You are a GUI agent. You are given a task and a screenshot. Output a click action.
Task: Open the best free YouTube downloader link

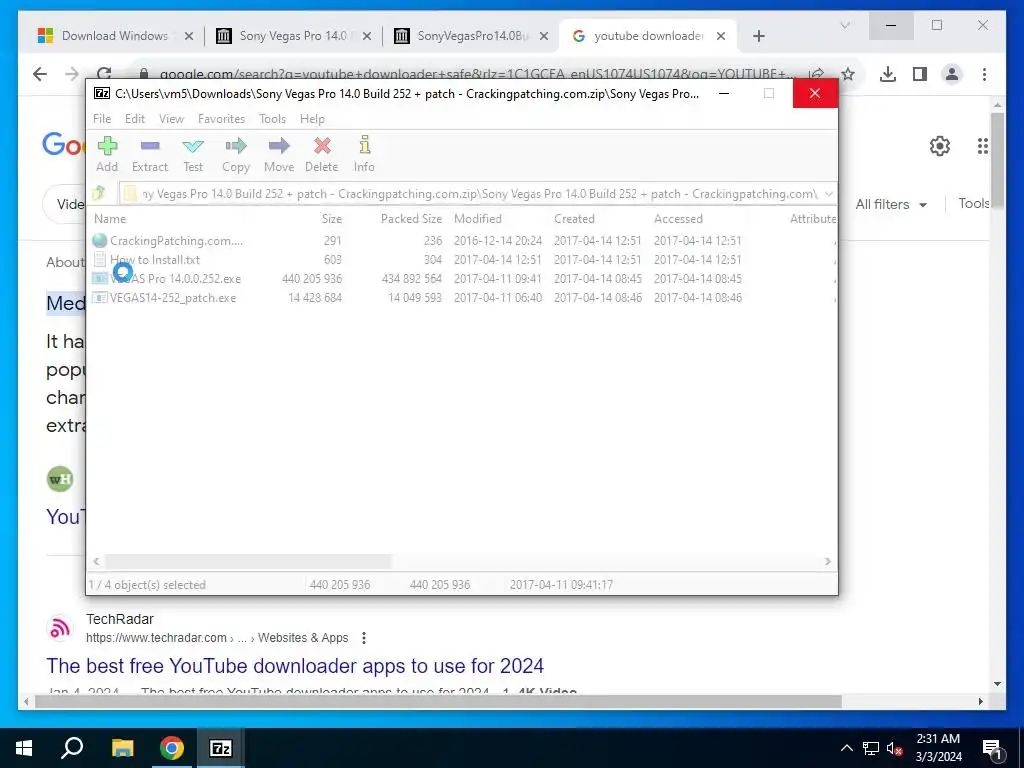coord(295,665)
